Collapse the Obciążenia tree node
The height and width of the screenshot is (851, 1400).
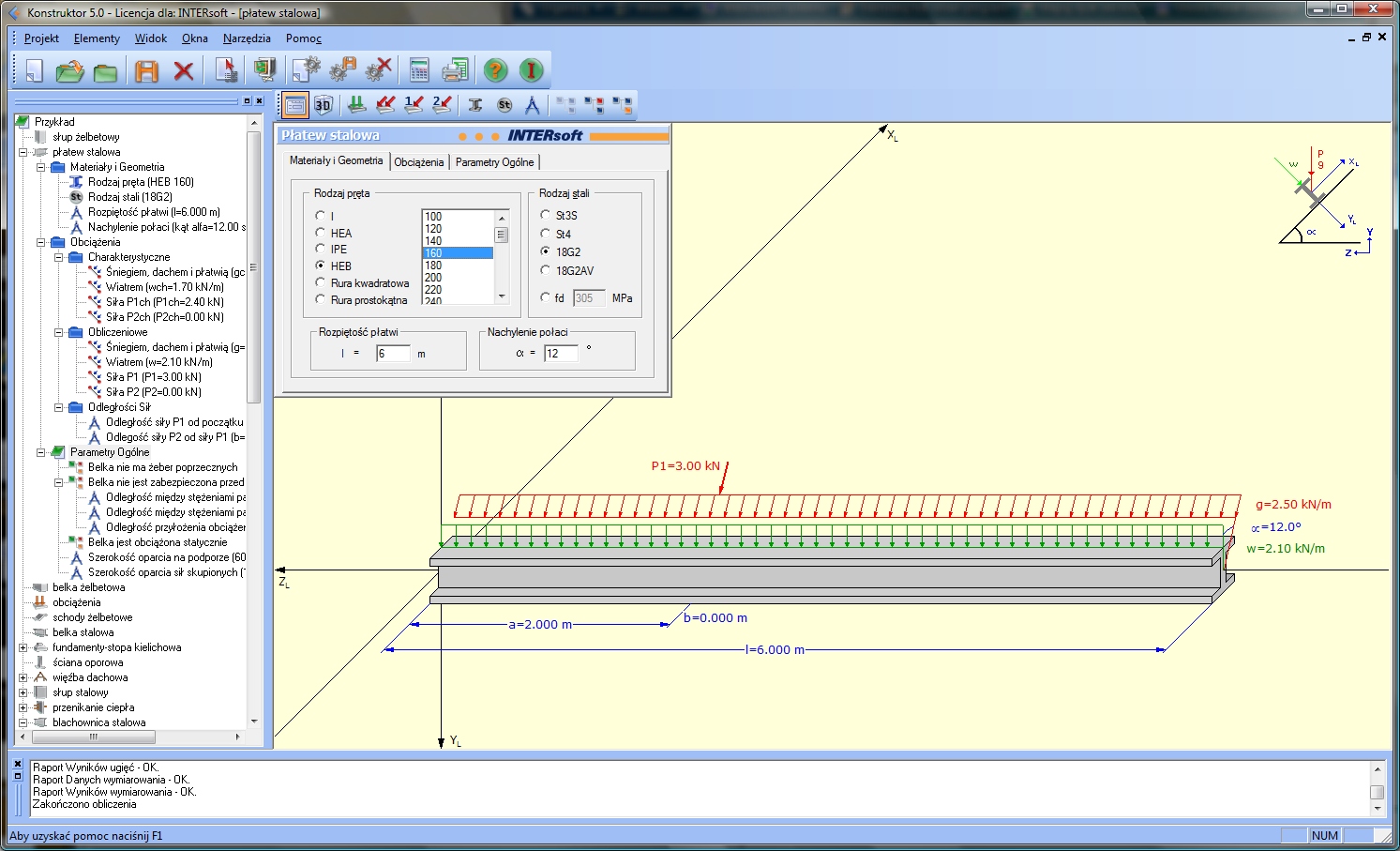pos(41,242)
